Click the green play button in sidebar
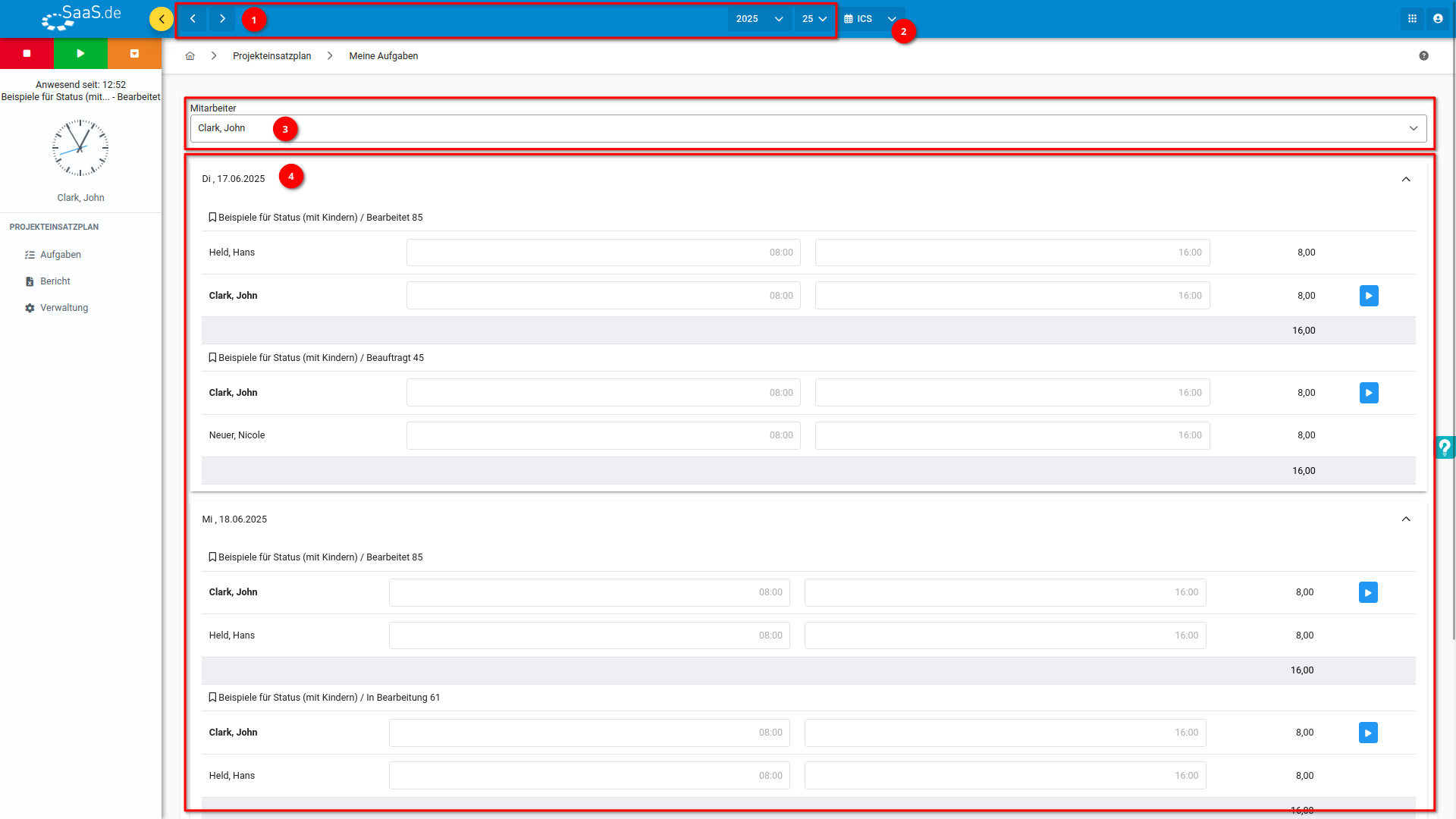The height and width of the screenshot is (819, 1456). point(80,54)
